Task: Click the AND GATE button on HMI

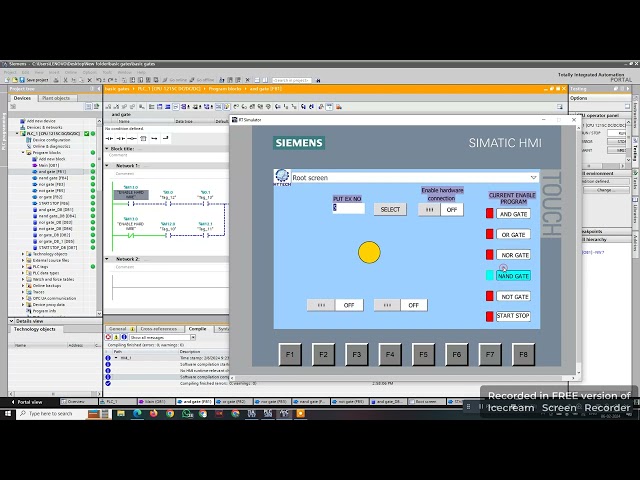Action: (513, 214)
